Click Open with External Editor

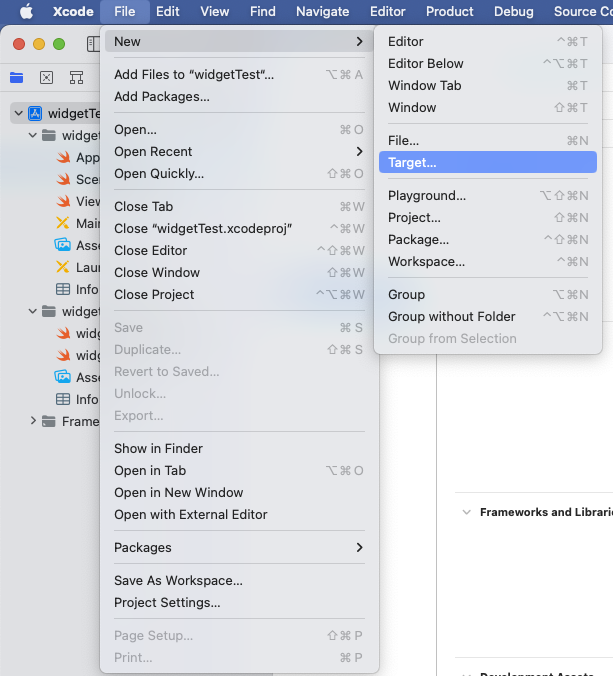point(239,514)
